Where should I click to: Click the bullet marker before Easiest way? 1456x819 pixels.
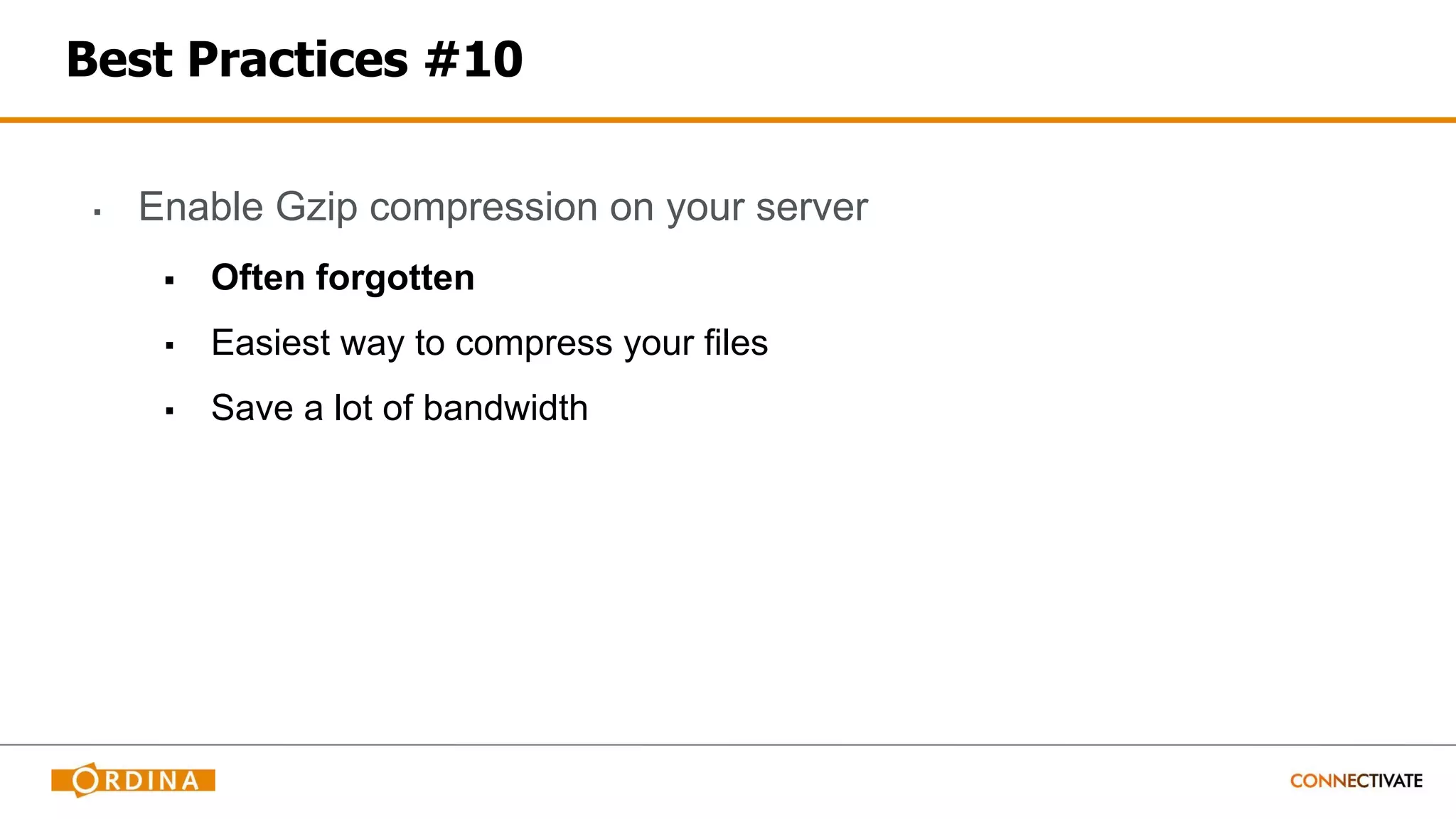pos(169,346)
